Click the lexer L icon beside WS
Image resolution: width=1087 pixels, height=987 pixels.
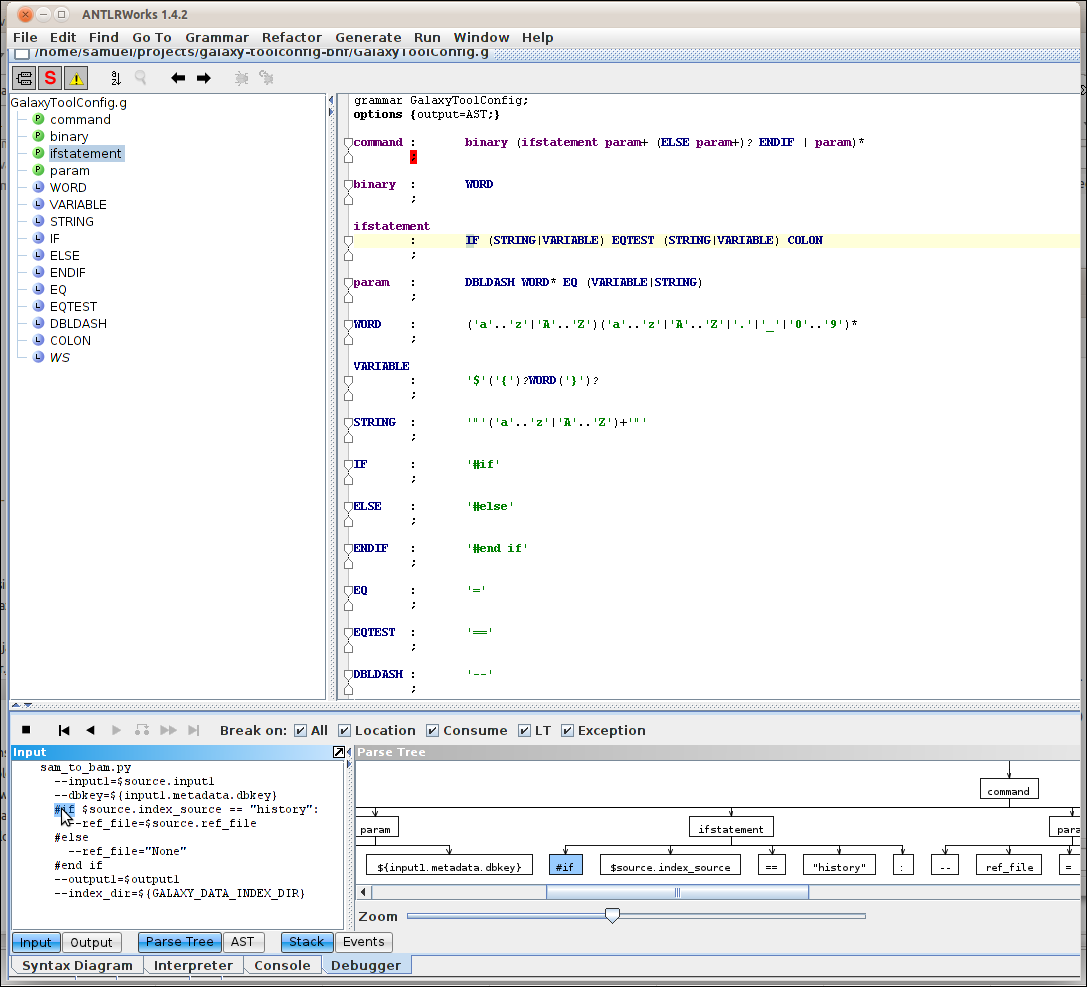pos(39,357)
